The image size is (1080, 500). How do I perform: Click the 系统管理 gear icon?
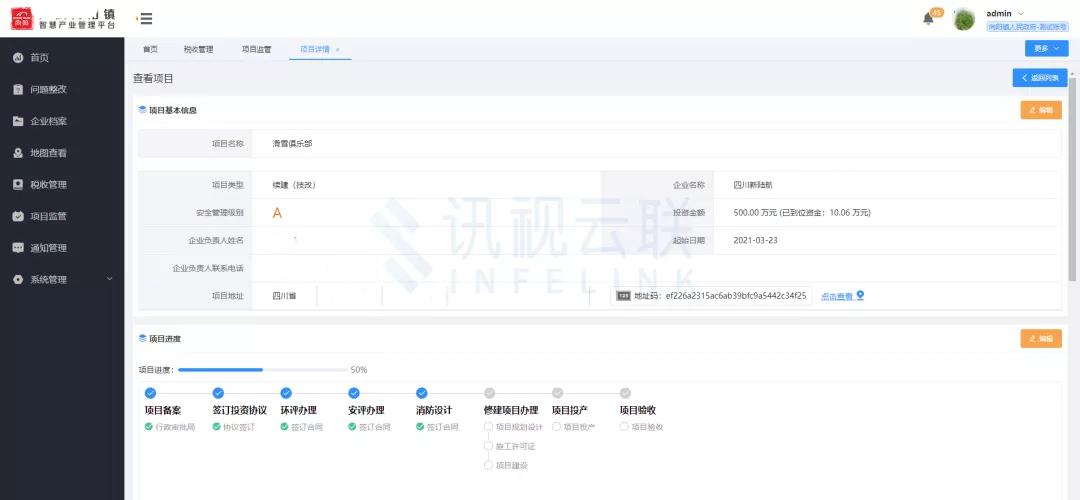tap(19, 280)
